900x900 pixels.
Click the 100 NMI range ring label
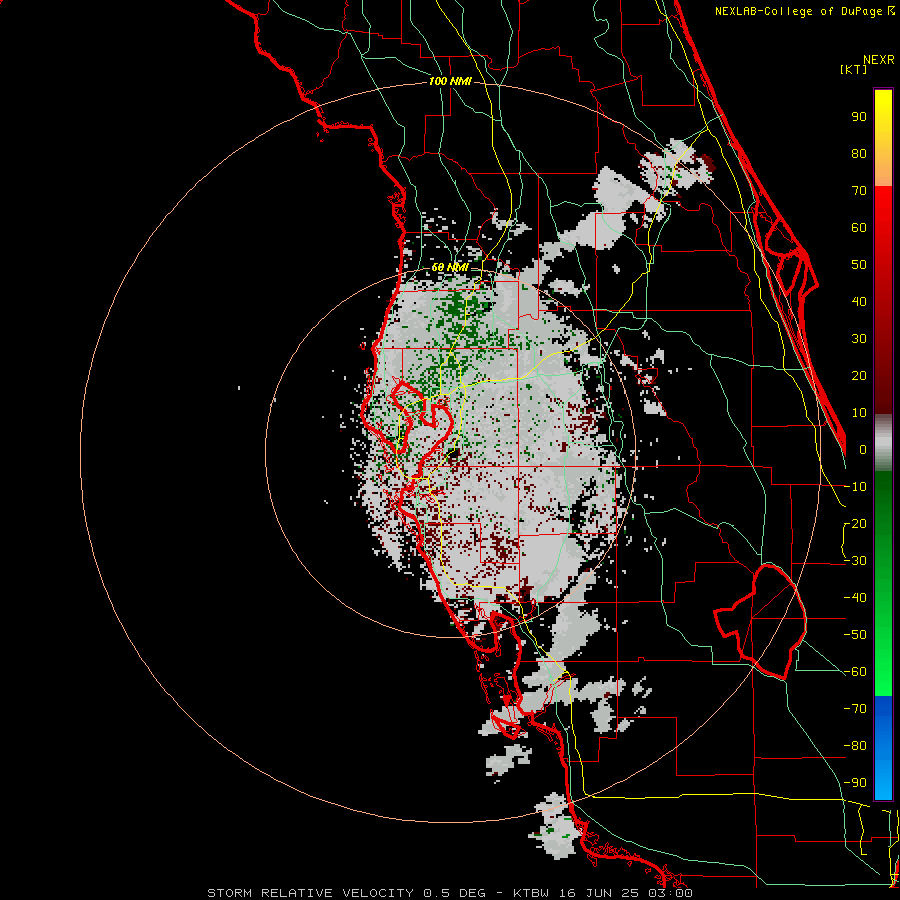450,82
